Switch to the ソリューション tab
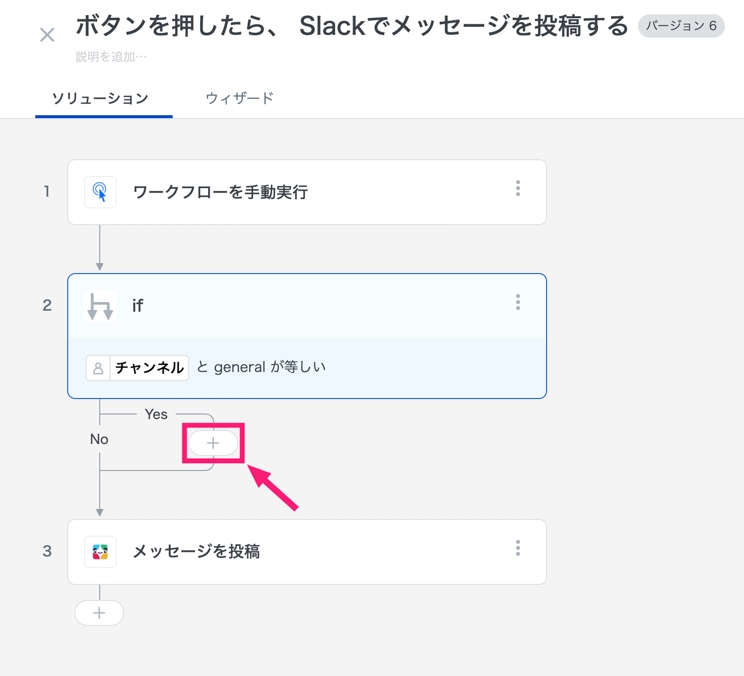The image size is (744, 676). click(x=100, y=98)
